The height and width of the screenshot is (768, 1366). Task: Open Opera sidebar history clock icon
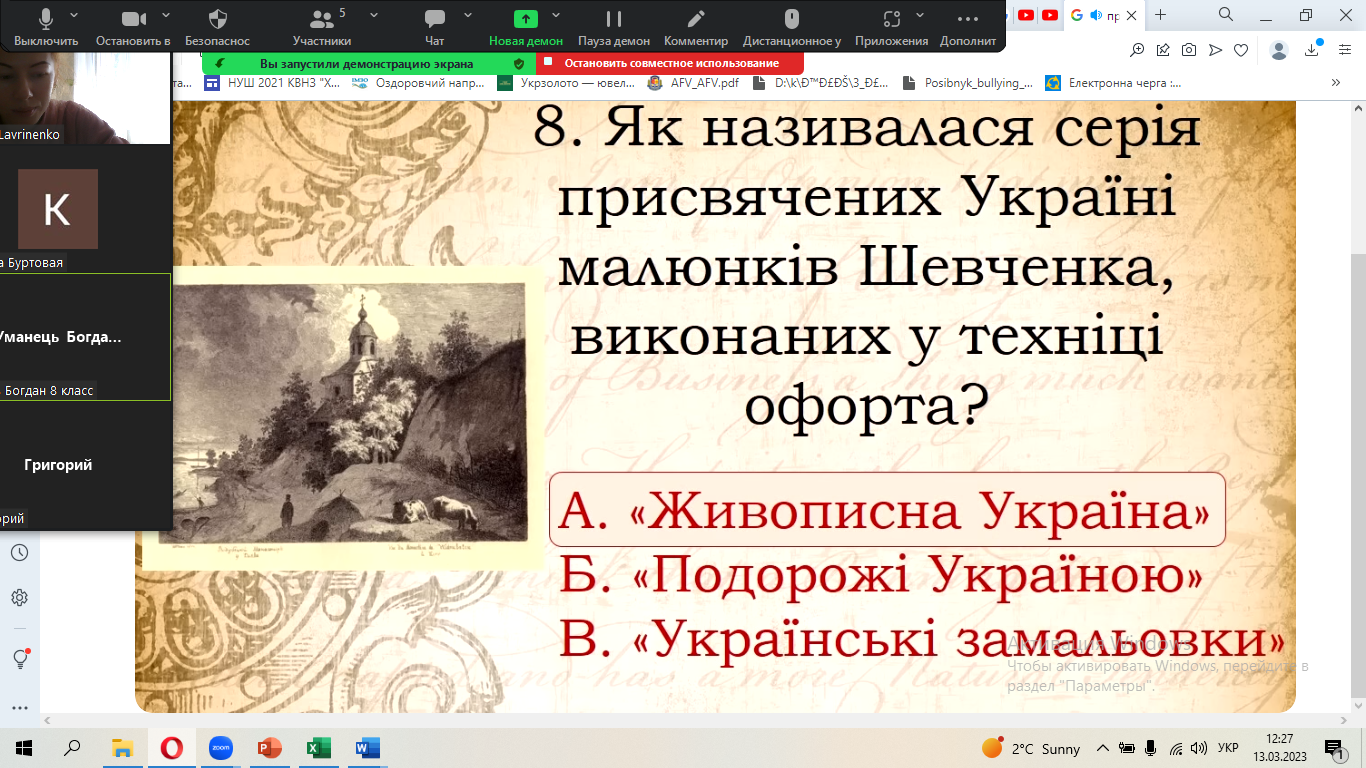pyautogui.click(x=19, y=553)
